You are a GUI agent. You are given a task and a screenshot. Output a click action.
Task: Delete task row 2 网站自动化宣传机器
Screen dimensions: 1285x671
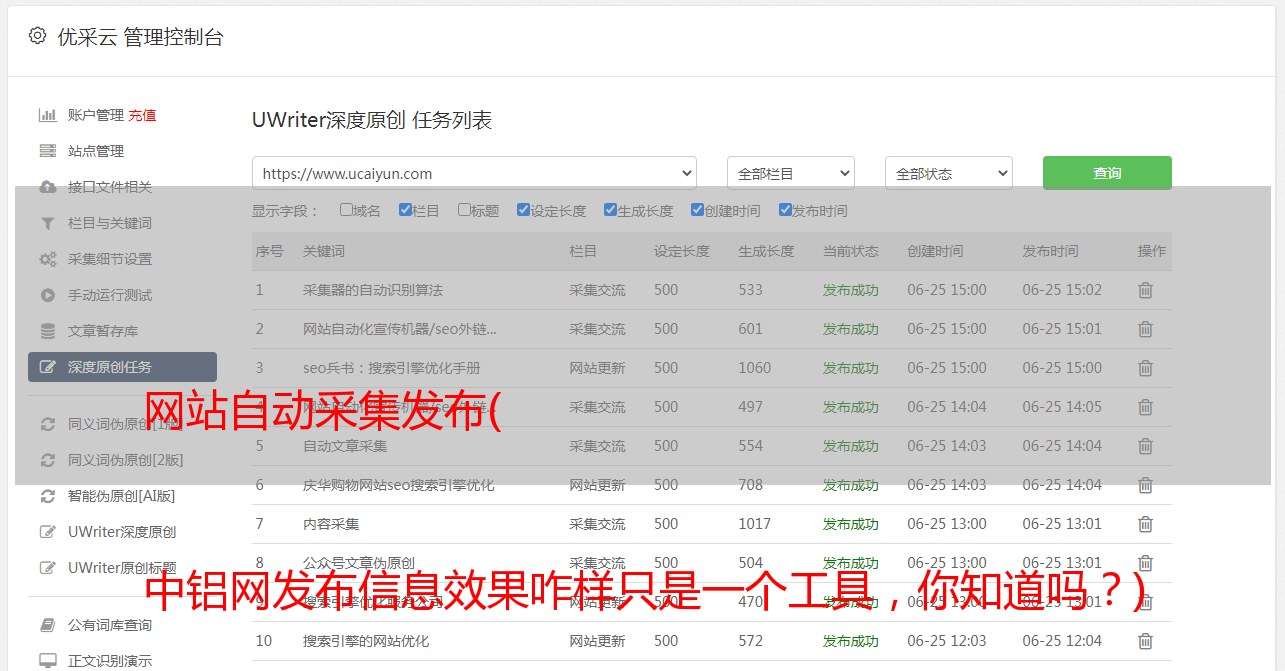(1146, 329)
